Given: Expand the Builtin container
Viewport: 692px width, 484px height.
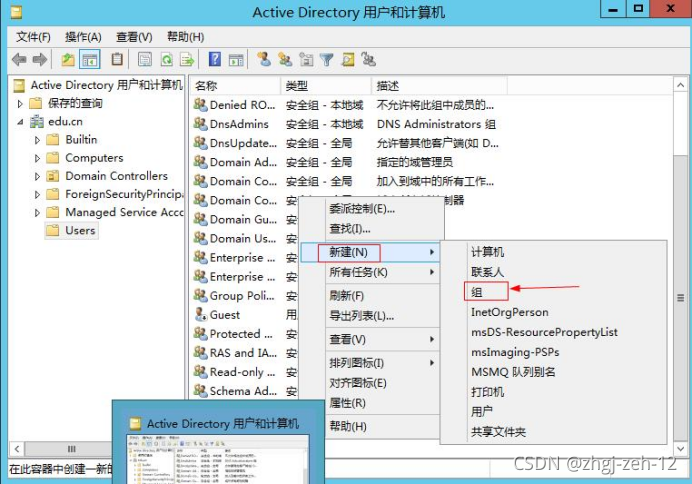Looking at the screenshot, I should click(x=37, y=140).
